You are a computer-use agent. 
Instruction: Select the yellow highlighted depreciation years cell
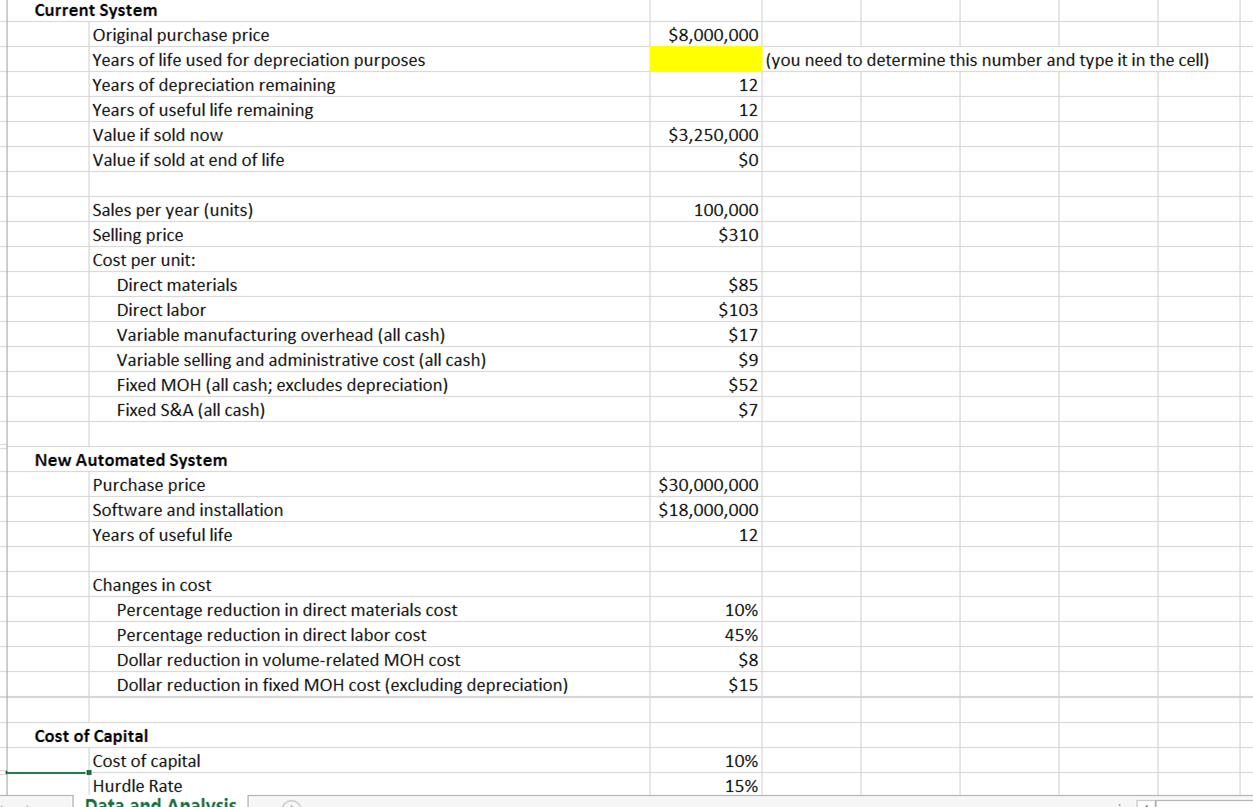point(705,60)
